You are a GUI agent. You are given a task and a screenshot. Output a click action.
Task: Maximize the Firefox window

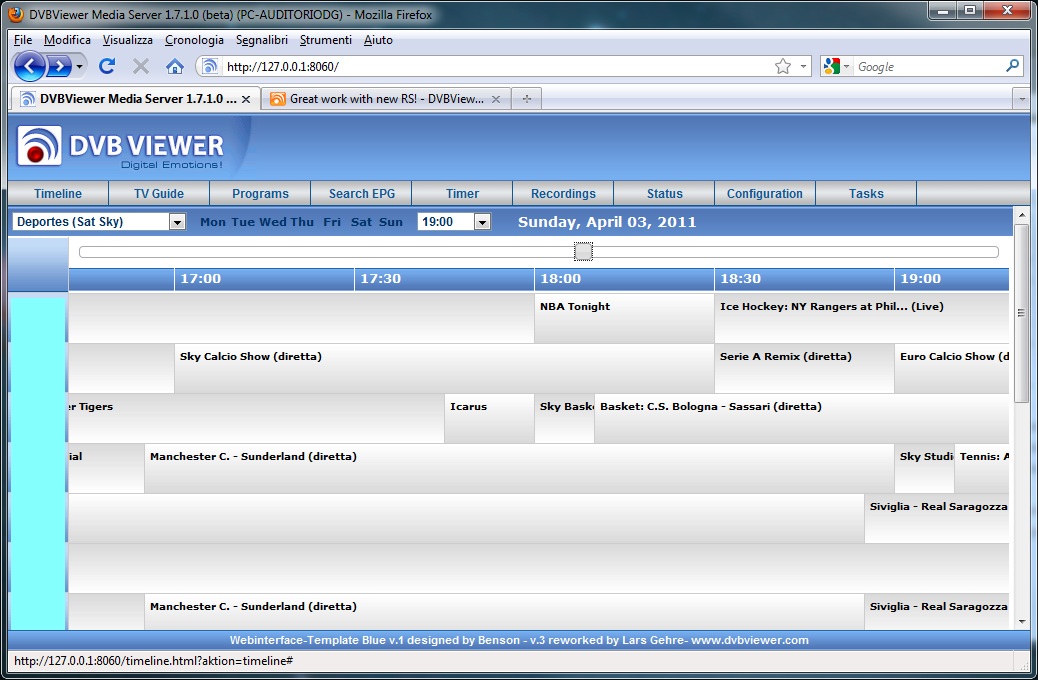coord(970,11)
